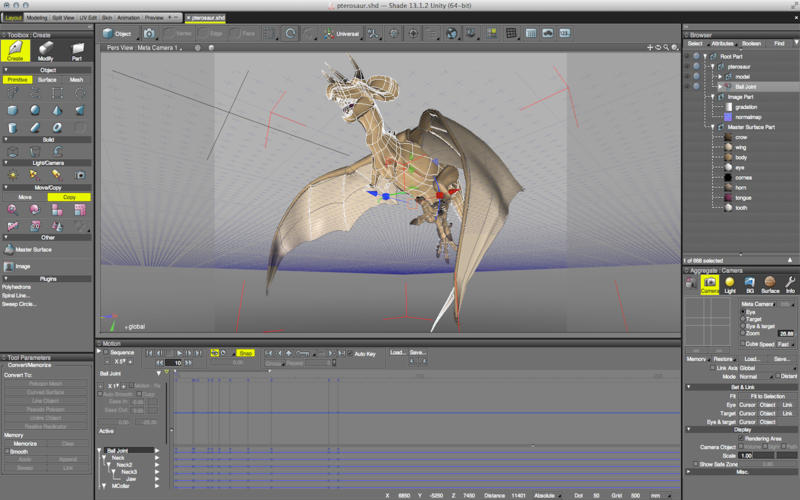Click the Modify toolbox icon
Image resolution: width=800 pixels, height=500 pixels.
(46, 49)
